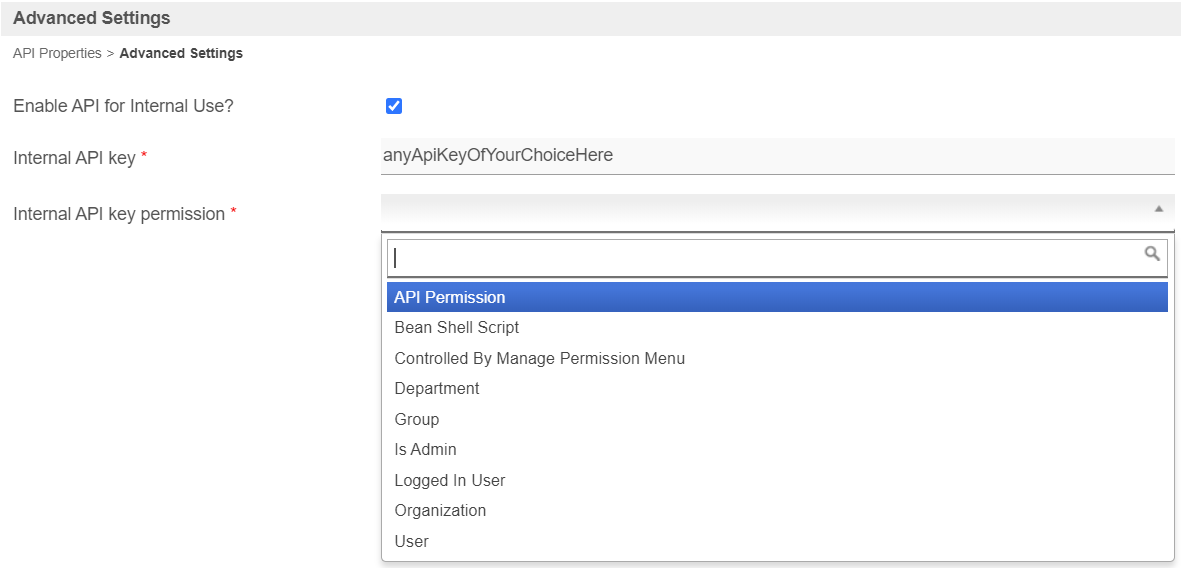
Task: Focus the dropdown search box
Action: [x=765, y=258]
